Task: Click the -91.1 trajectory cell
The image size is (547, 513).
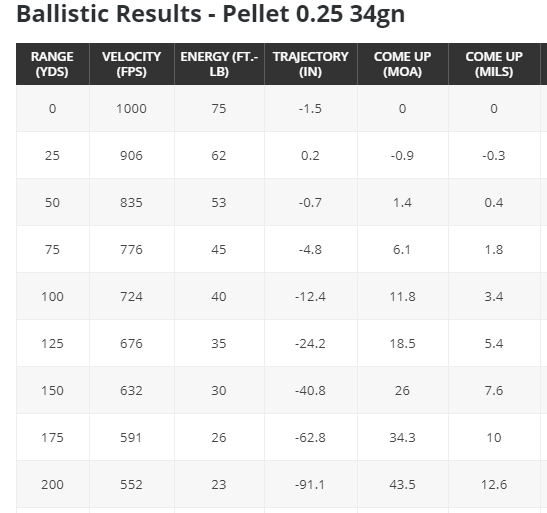Action: coord(310,484)
